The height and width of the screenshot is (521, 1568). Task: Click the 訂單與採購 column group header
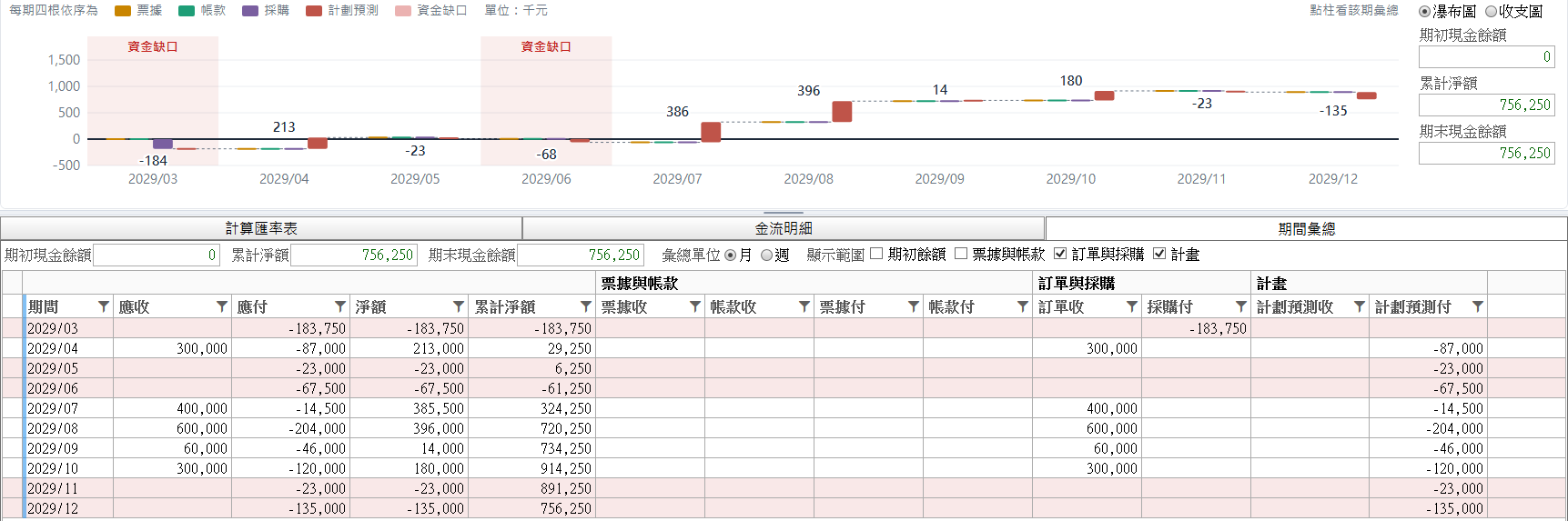pyautogui.click(x=1142, y=283)
